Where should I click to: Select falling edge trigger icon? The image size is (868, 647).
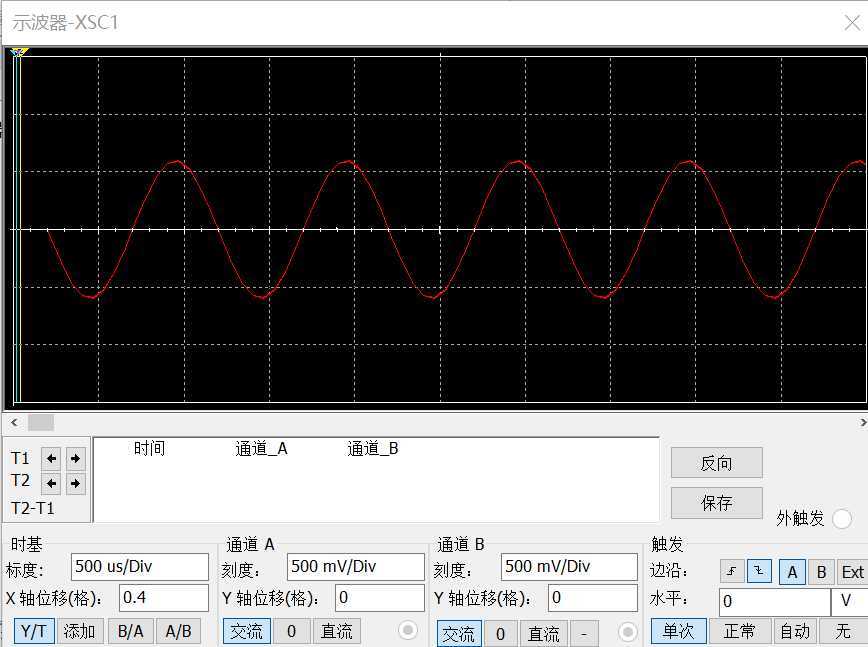(759, 571)
